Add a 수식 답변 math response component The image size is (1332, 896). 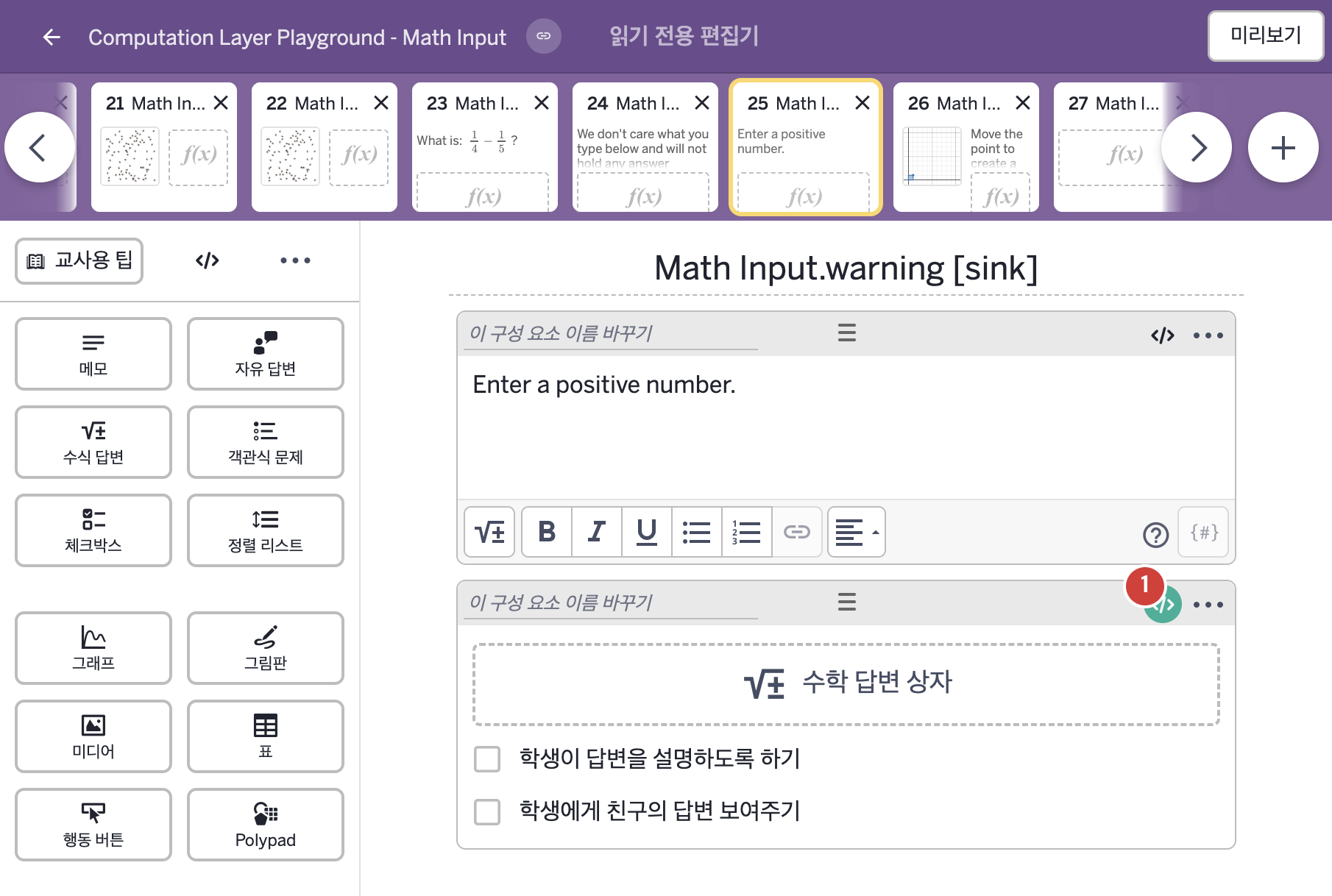tap(93, 442)
